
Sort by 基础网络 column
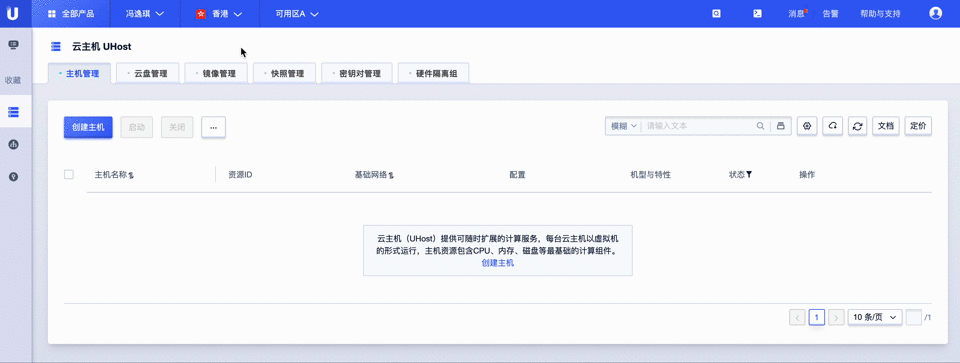click(374, 174)
